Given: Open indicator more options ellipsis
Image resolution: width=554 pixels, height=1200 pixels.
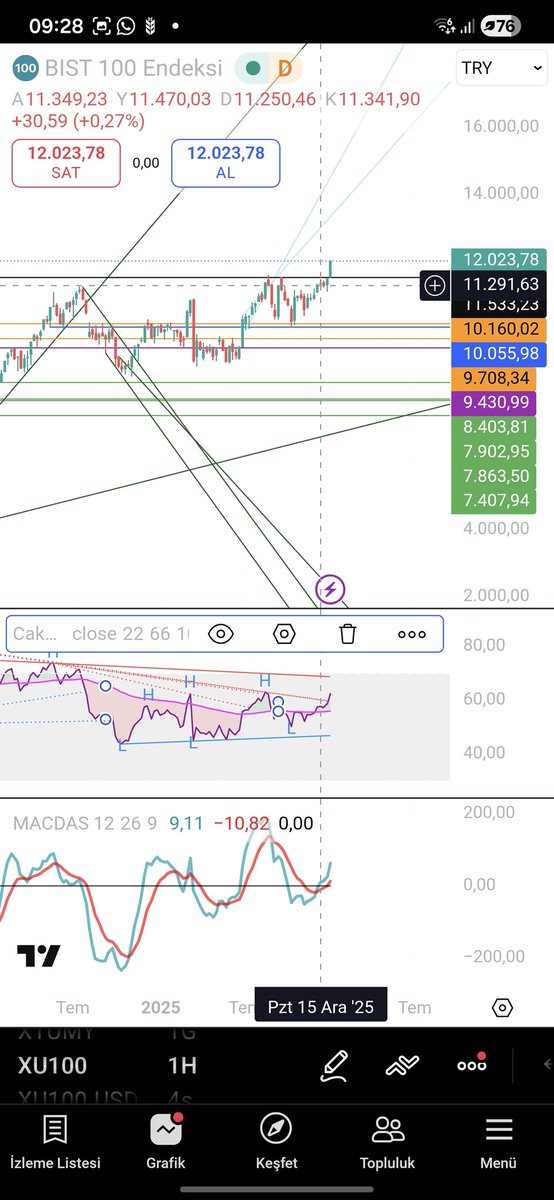Looking at the screenshot, I should 411,634.
